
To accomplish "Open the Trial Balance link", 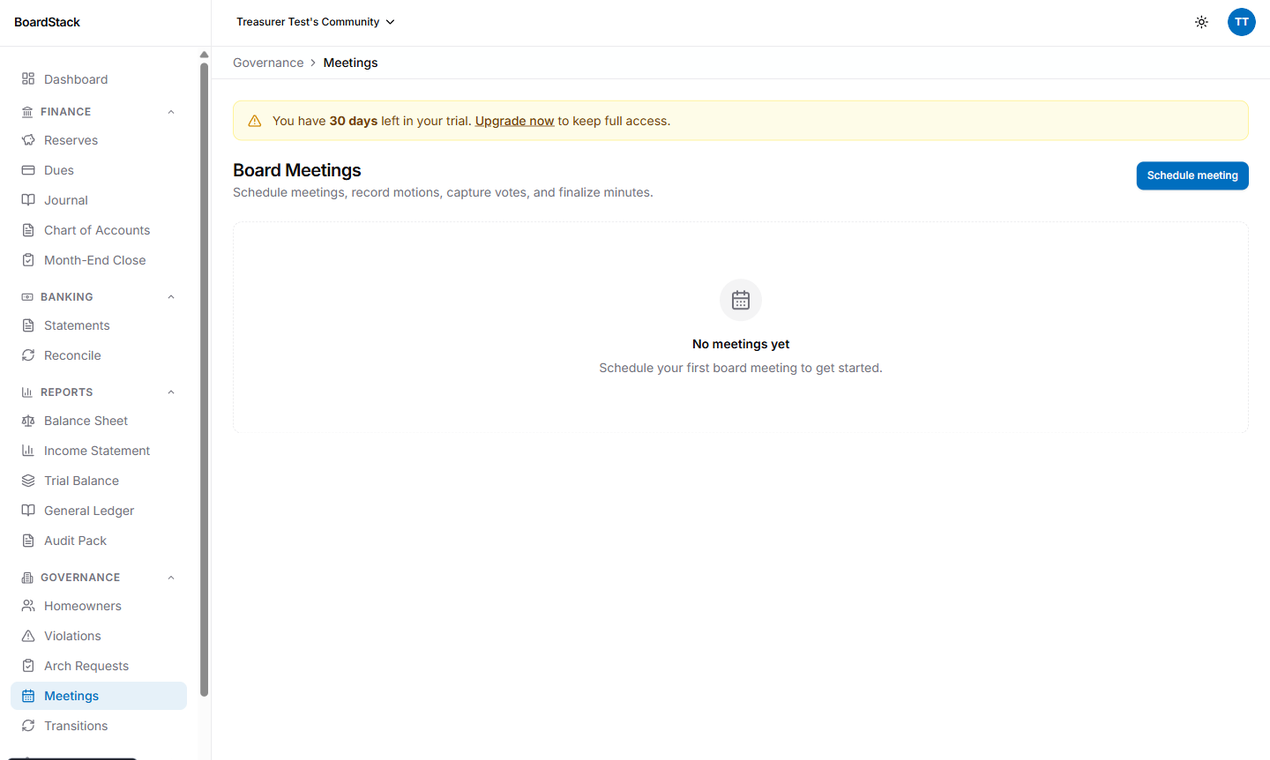I will pos(99,481).
